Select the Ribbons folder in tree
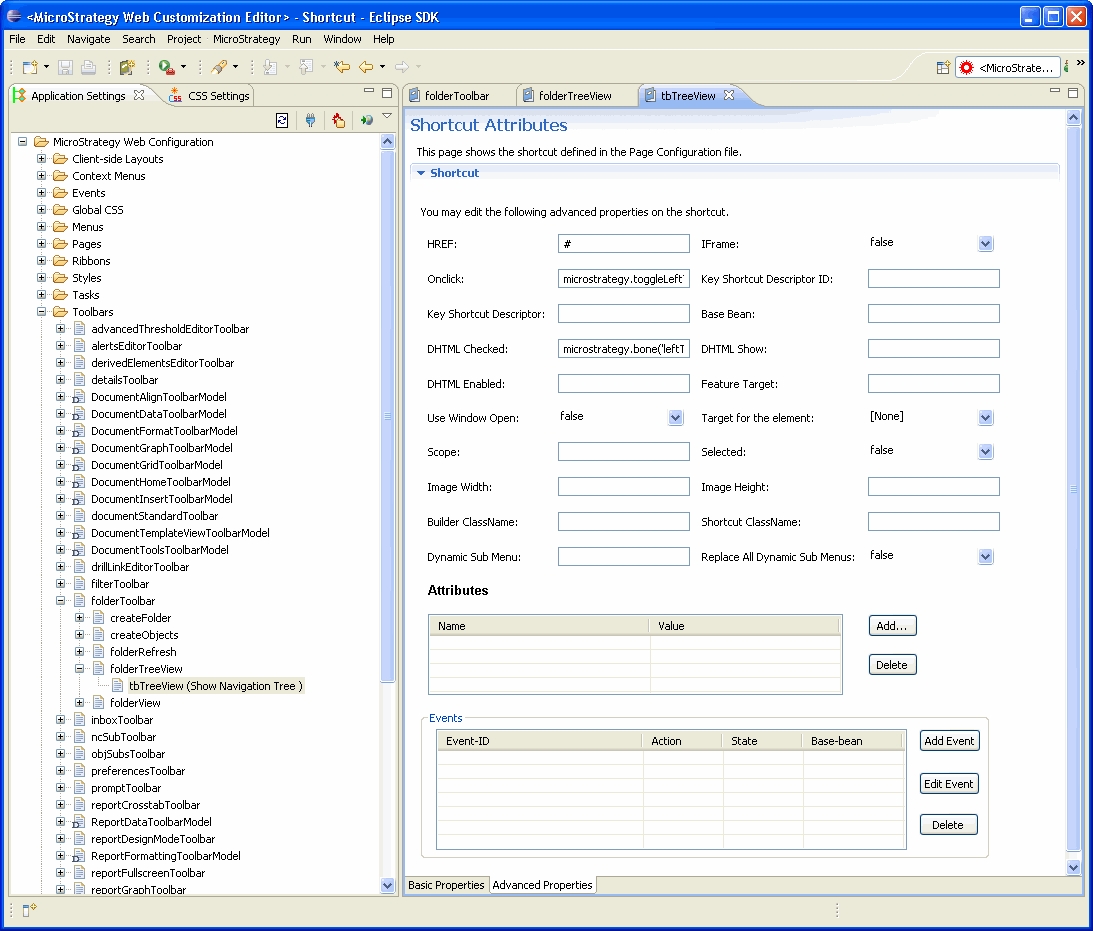 pyautogui.click(x=91, y=261)
